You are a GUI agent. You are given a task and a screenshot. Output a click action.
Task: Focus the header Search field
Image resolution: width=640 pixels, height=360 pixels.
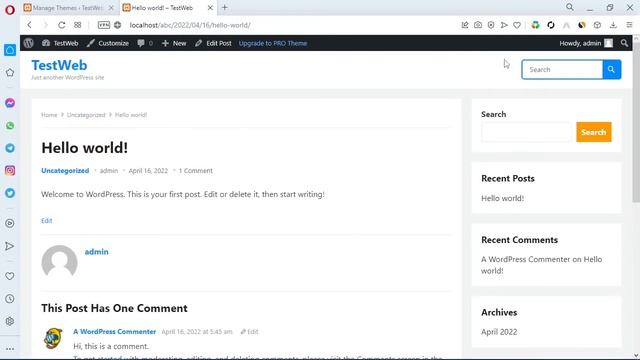coord(562,69)
